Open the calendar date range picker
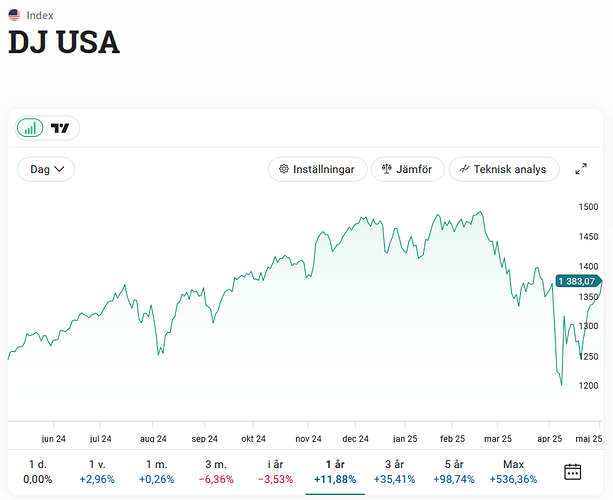This screenshot has width=613, height=500. point(573,472)
